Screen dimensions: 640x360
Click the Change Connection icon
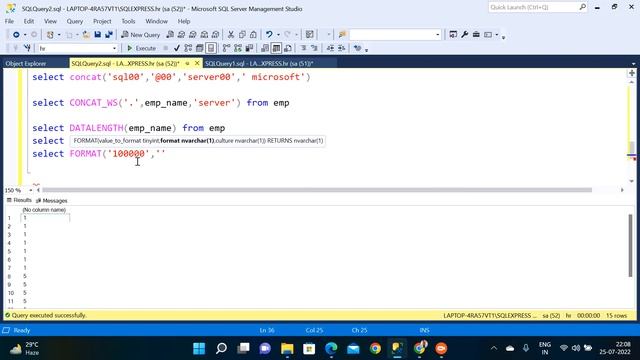click(27, 48)
